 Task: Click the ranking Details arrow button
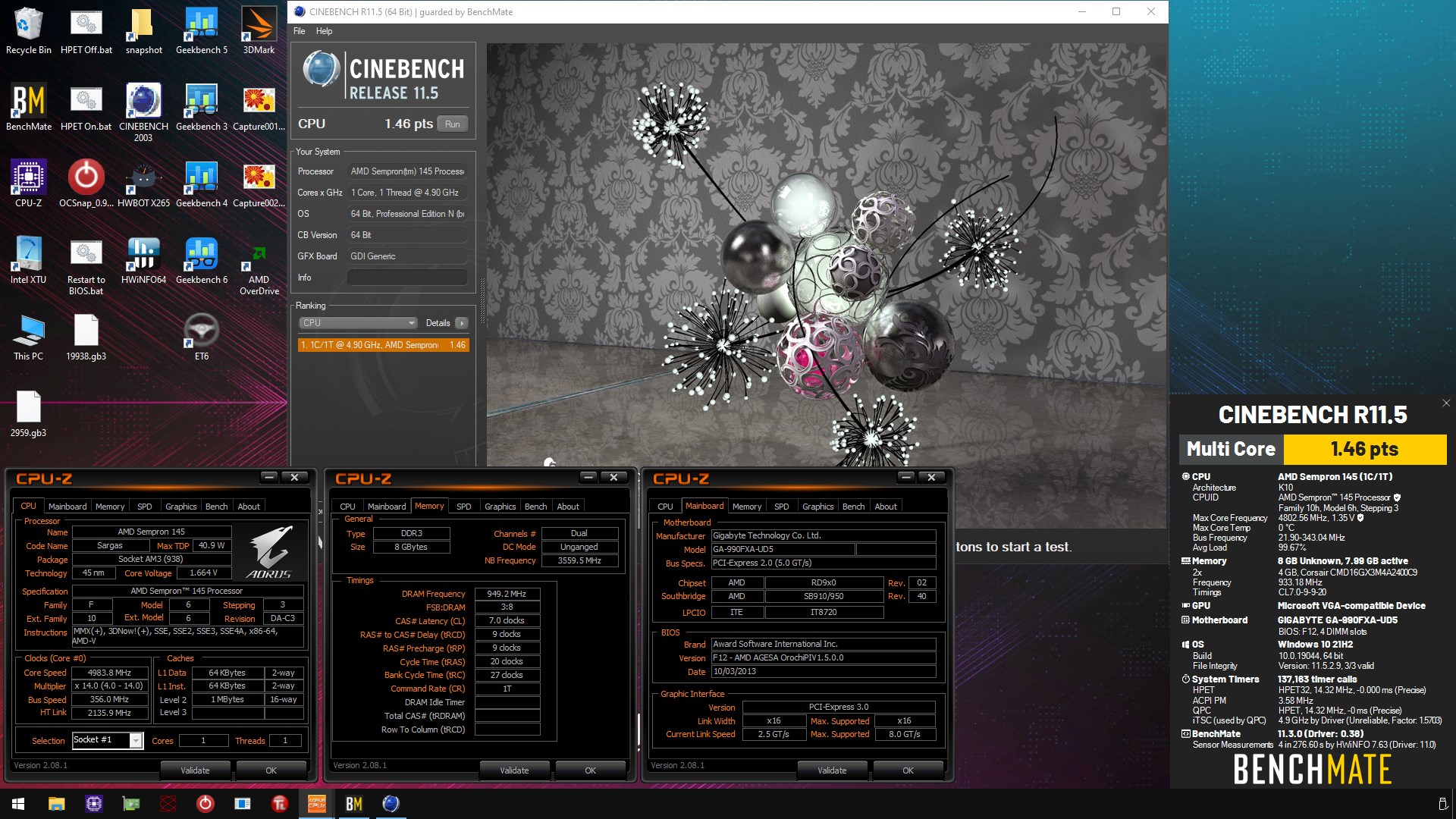pyautogui.click(x=461, y=323)
